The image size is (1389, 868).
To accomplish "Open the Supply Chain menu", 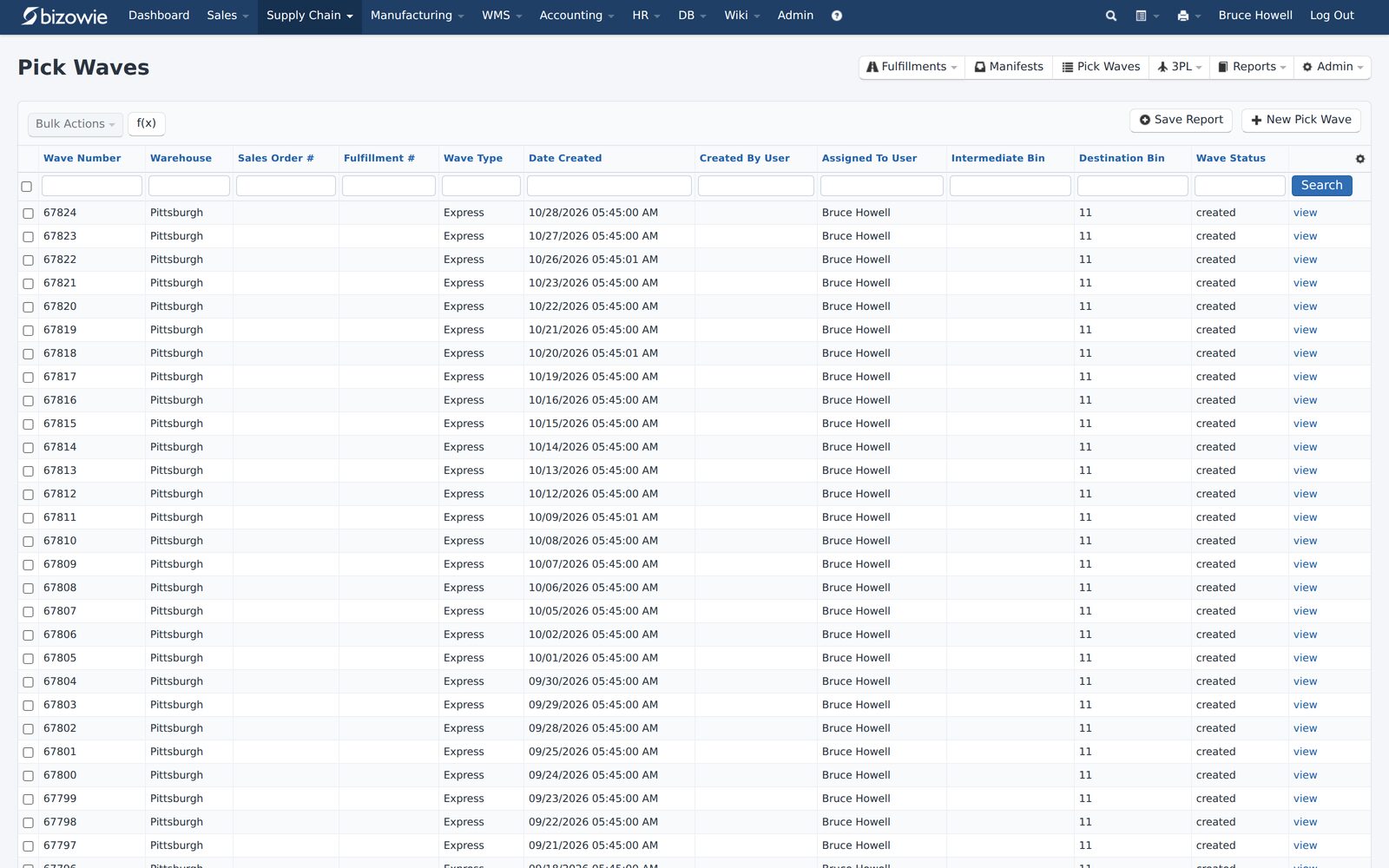I will [309, 16].
